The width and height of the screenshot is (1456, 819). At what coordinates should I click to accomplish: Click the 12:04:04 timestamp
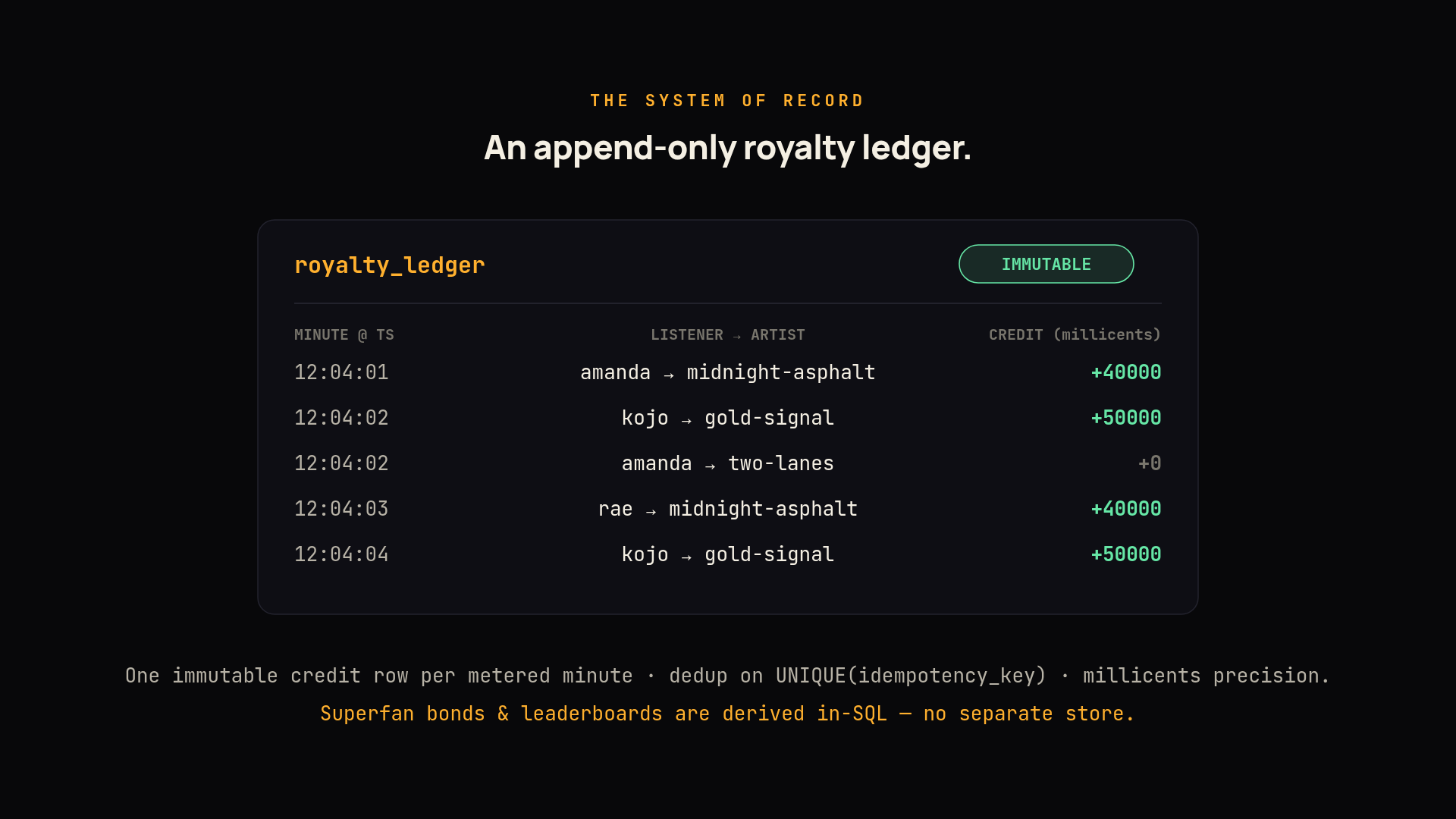tap(341, 554)
